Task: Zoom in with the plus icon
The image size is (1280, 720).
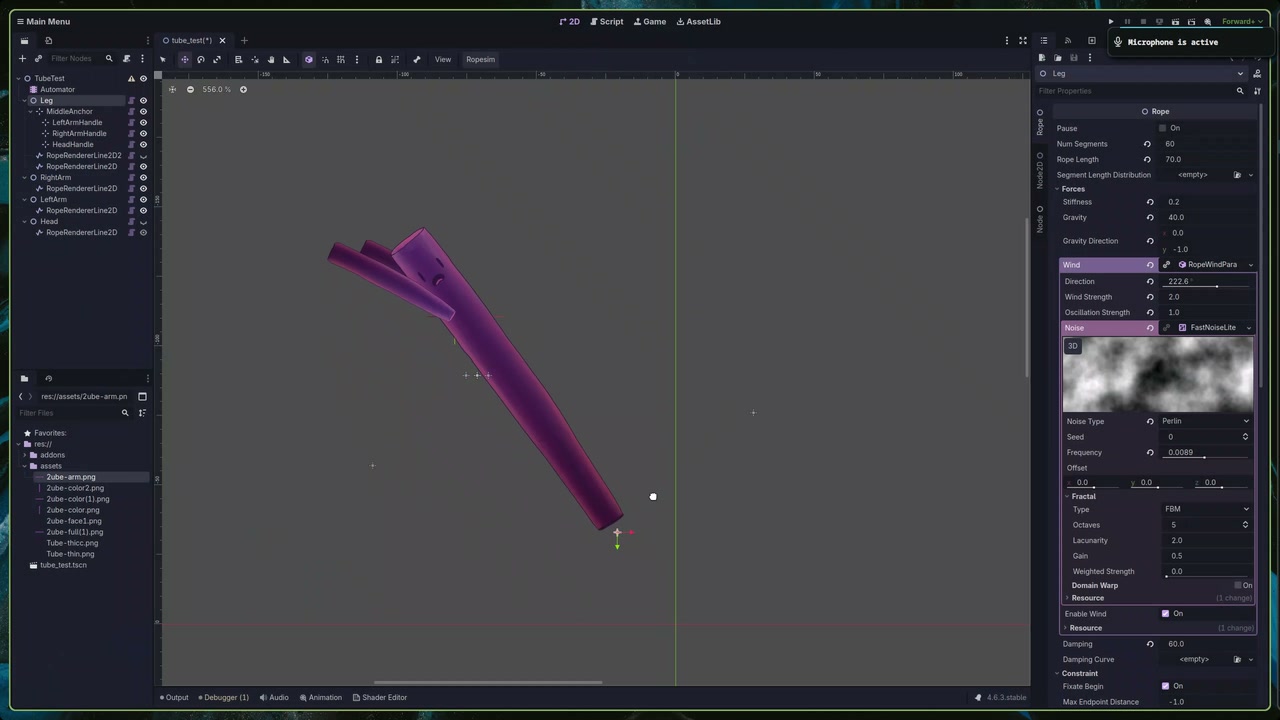Action: (243, 89)
